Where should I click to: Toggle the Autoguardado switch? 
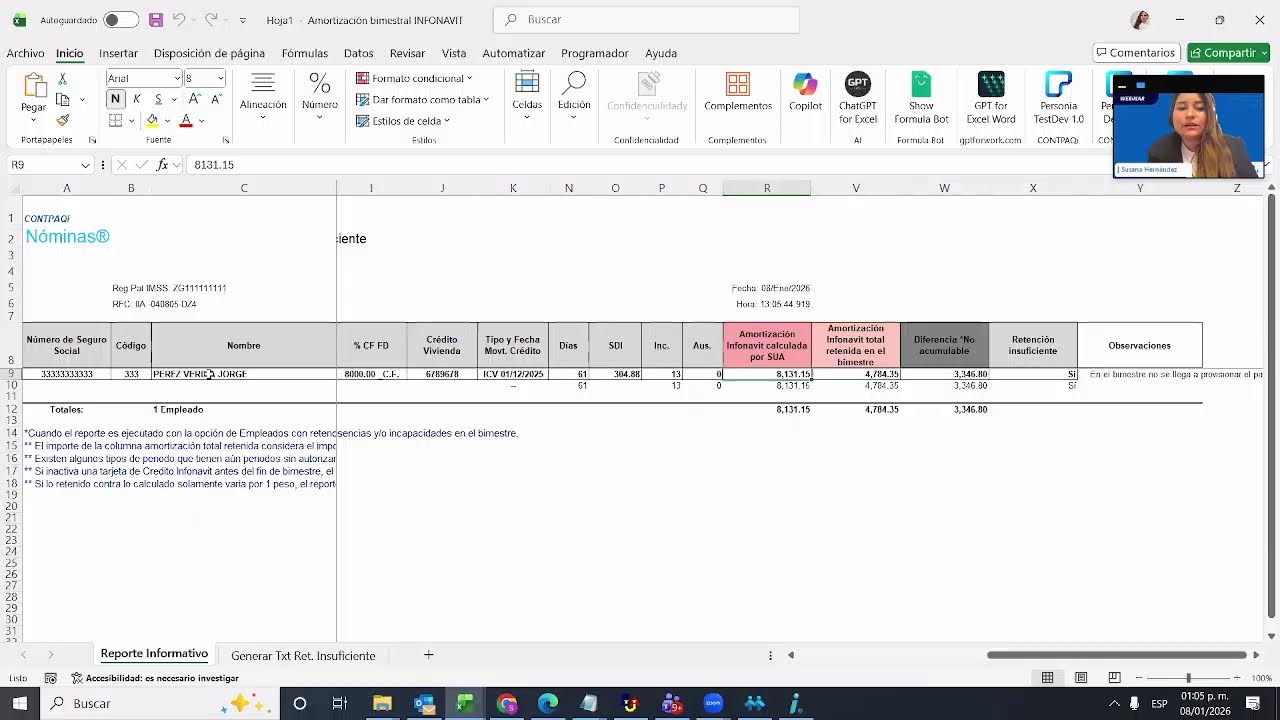coord(121,20)
